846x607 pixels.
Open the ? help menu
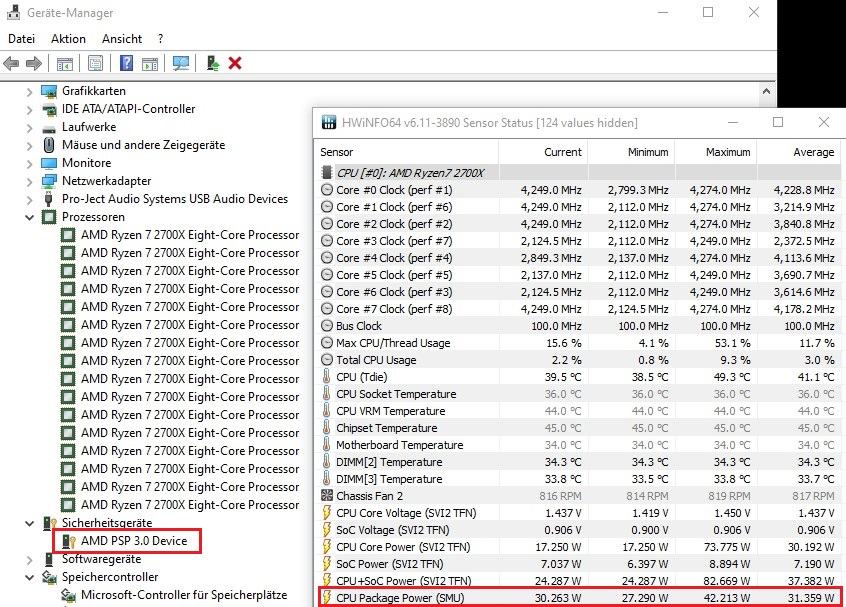(x=160, y=39)
